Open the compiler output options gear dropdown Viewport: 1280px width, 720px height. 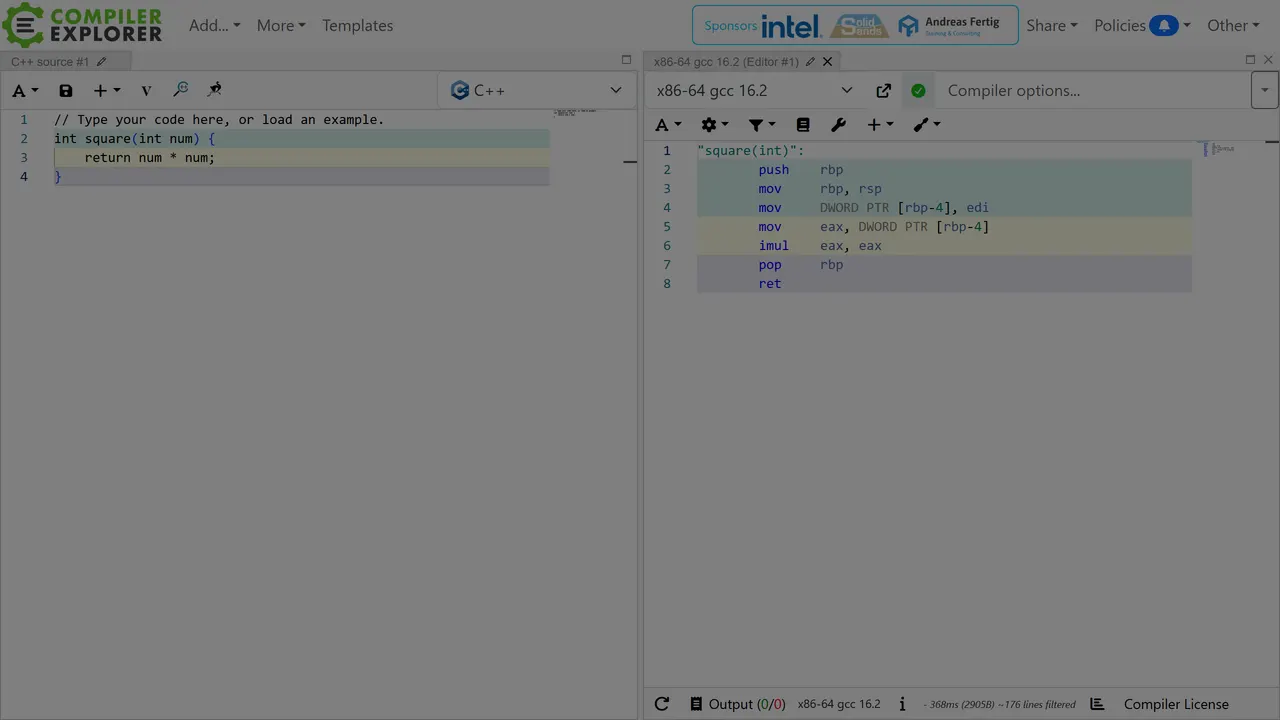point(715,125)
